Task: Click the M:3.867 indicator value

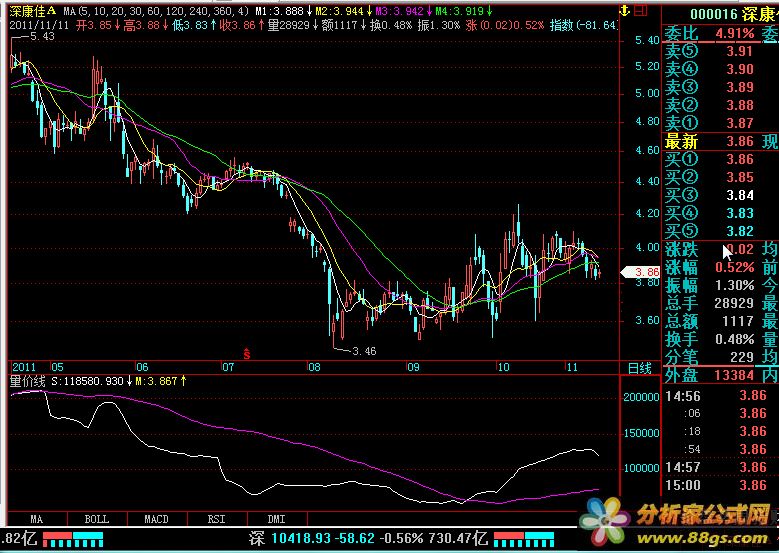Action: 156,382
